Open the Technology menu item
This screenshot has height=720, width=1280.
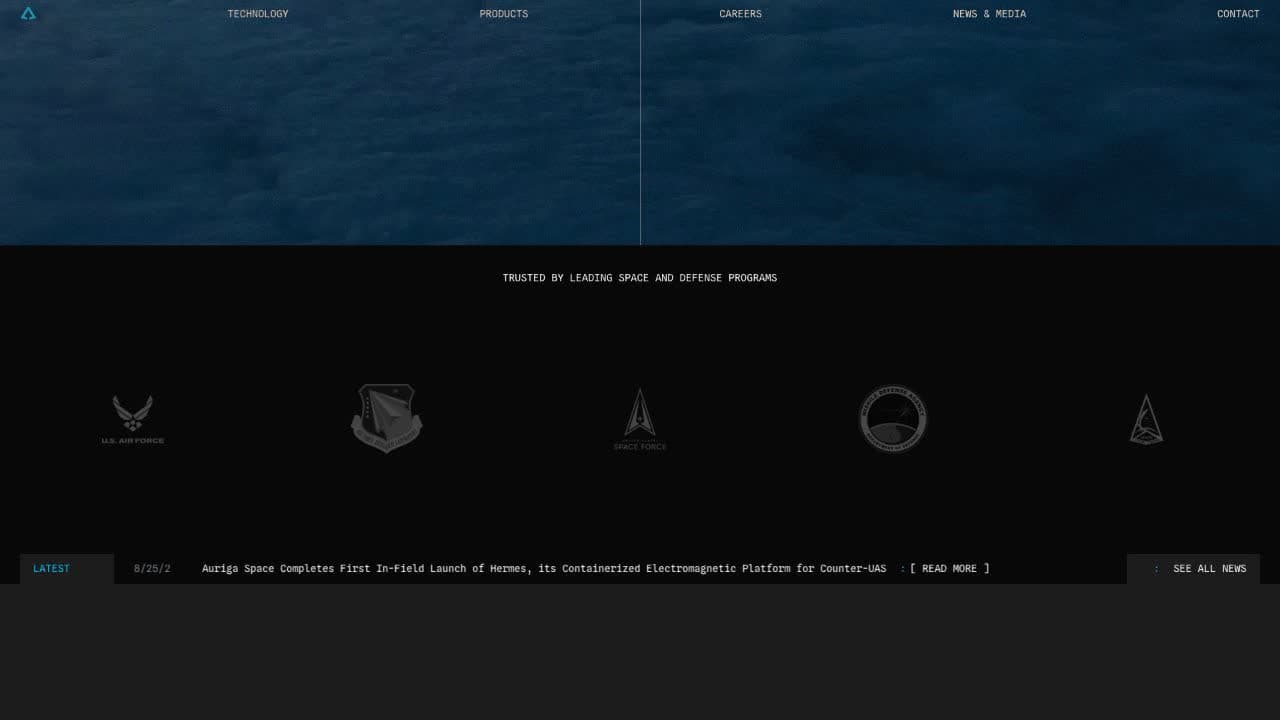coord(258,14)
